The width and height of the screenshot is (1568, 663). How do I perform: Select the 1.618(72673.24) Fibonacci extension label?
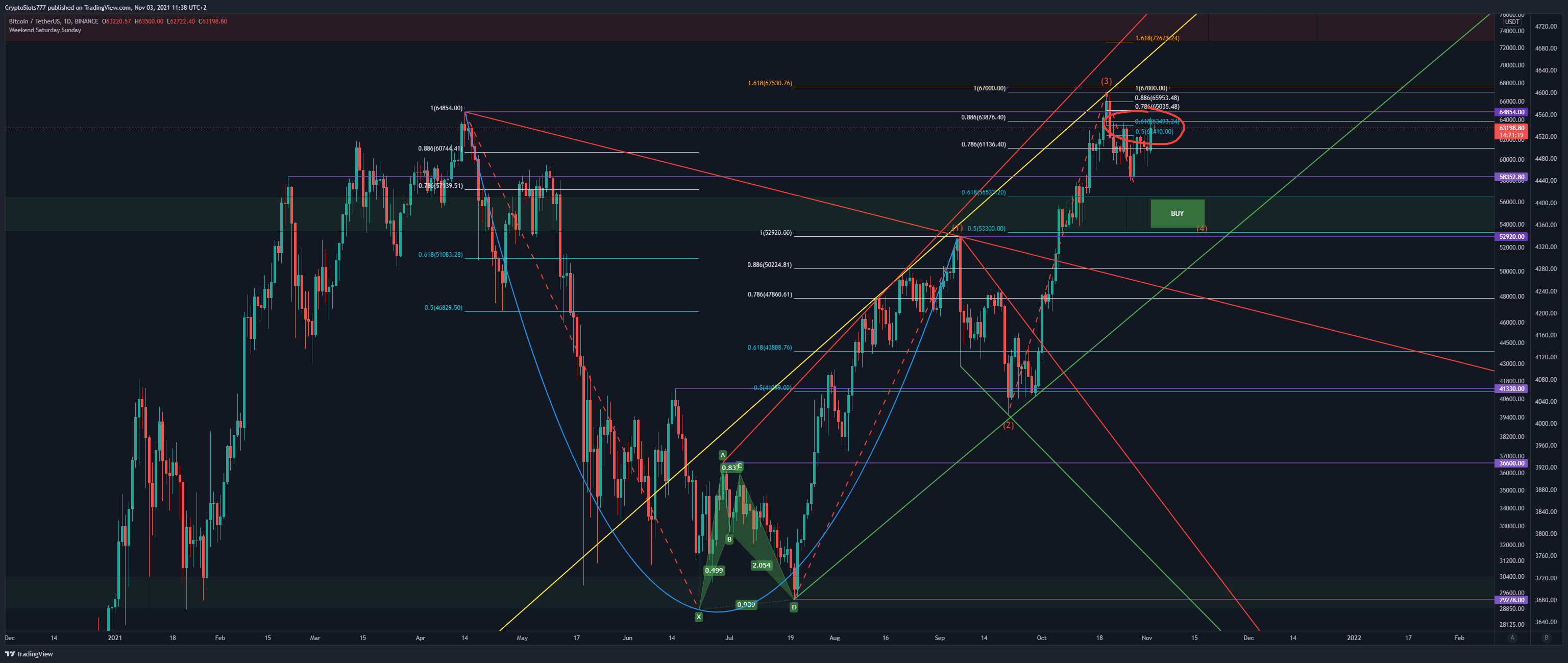1157,38
